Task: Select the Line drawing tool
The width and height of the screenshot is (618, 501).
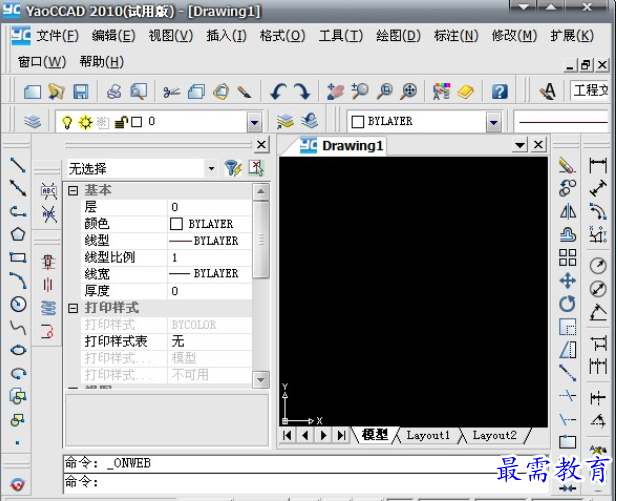Action: pyautogui.click(x=18, y=165)
